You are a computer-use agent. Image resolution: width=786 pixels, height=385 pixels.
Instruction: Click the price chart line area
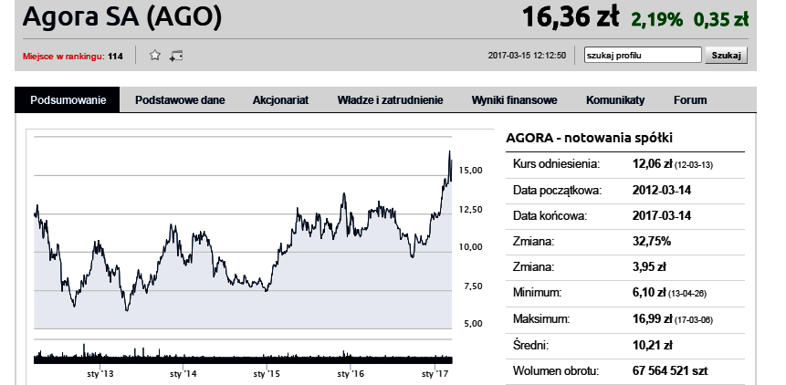click(243, 233)
